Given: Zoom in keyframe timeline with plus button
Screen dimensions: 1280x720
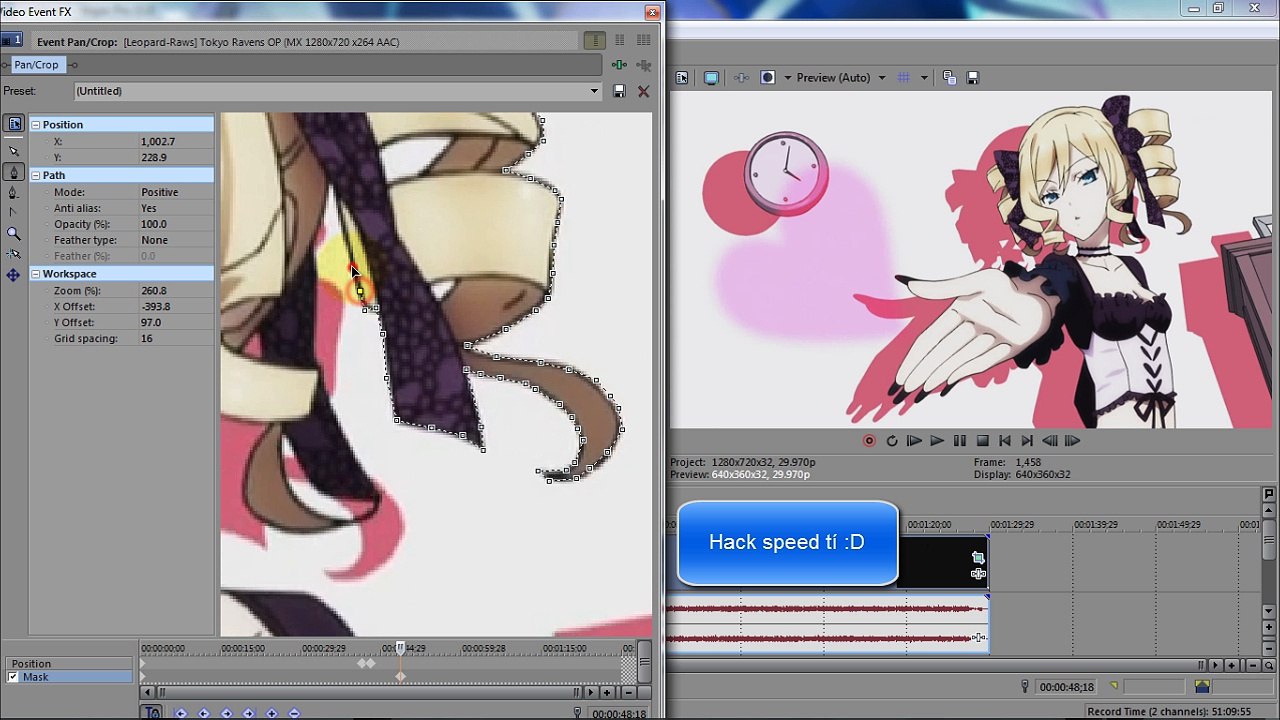Looking at the screenshot, I should click(607, 692).
